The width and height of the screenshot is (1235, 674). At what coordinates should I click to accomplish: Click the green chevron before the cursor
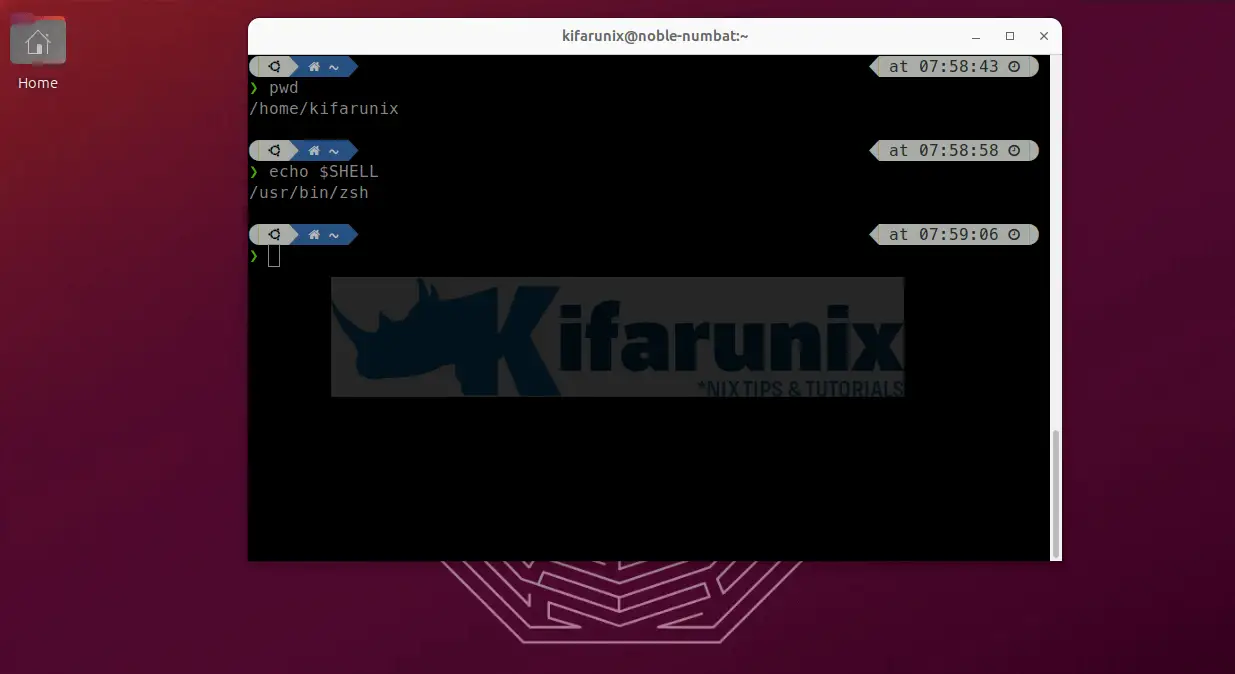[254, 257]
